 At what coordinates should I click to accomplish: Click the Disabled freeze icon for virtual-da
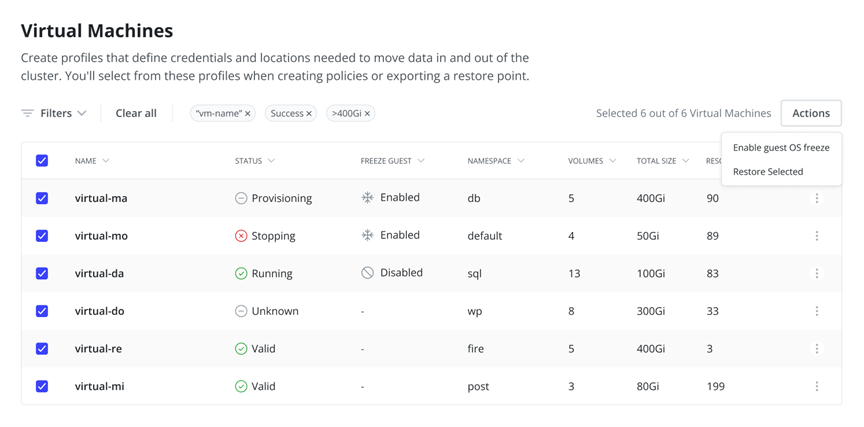tap(367, 273)
